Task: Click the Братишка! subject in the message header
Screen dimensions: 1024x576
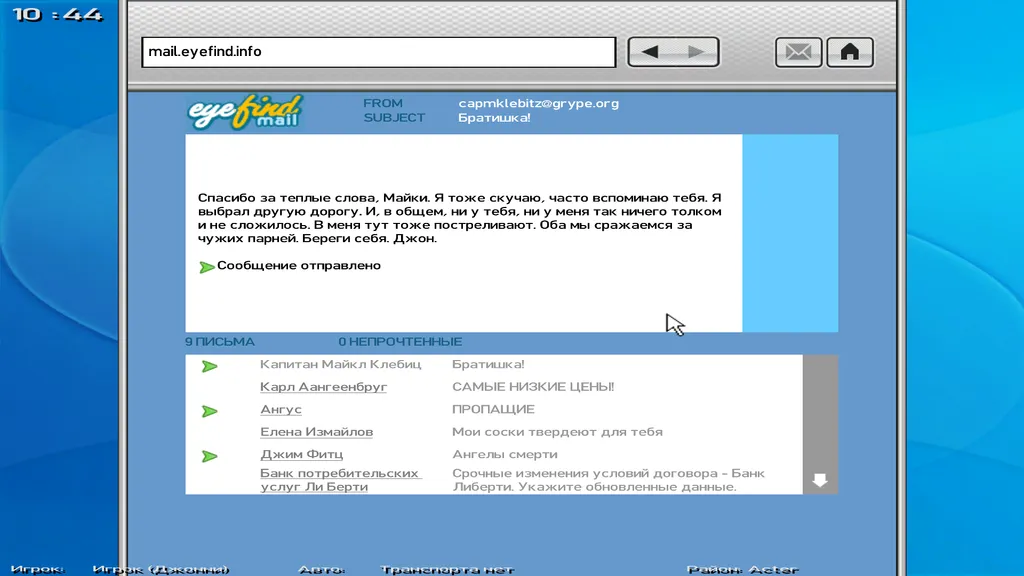Action: coord(494,118)
